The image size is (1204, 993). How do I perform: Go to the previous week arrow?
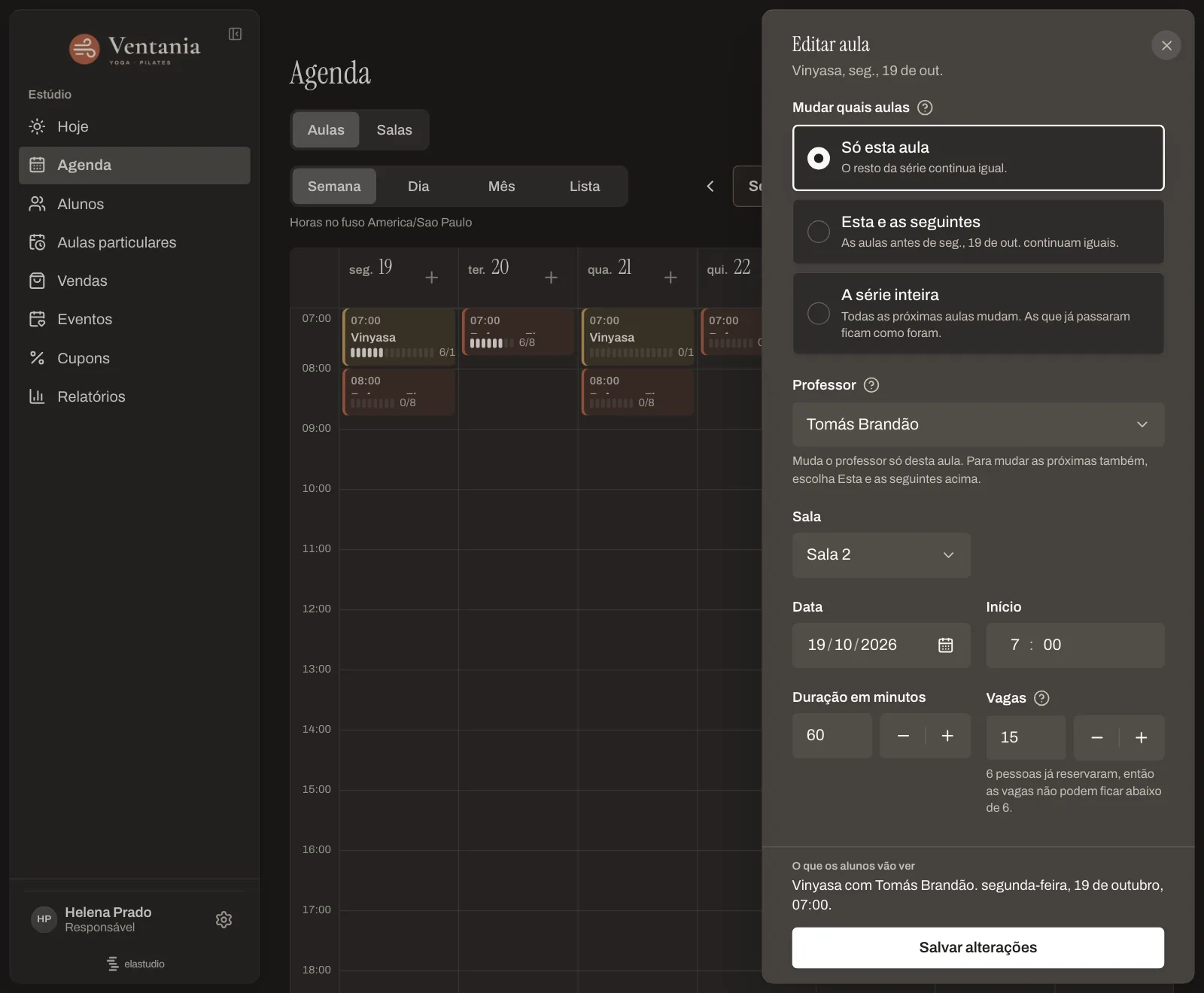tap(710, 186)
